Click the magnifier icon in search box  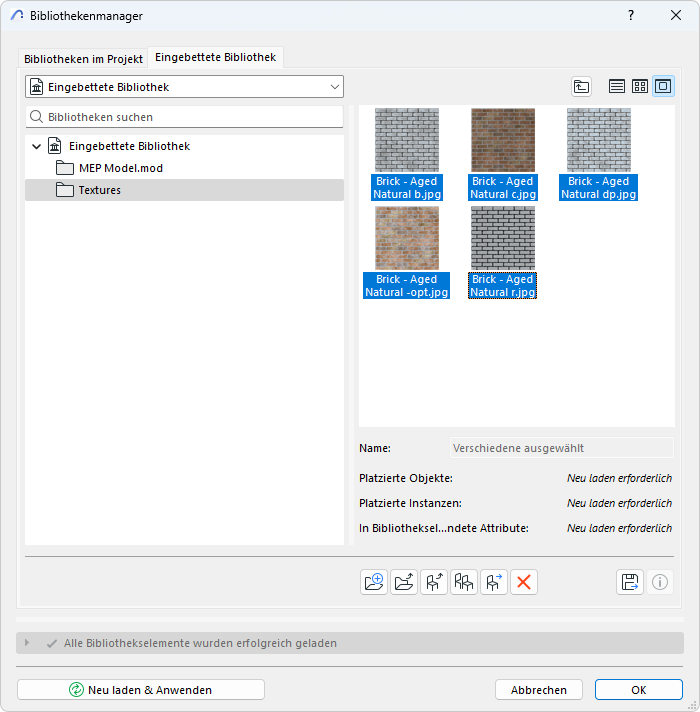pos(36,117)
